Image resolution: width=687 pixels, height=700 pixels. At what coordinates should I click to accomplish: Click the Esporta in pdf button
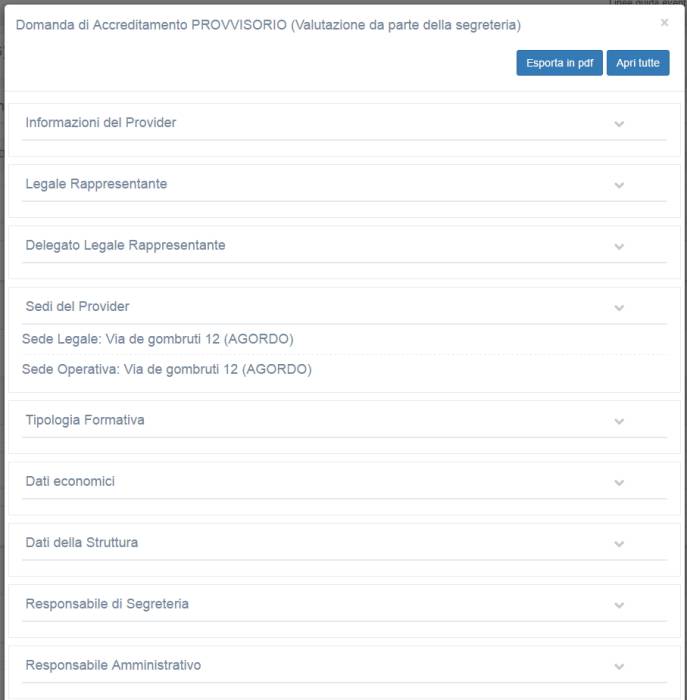click(x=559, y=63)
